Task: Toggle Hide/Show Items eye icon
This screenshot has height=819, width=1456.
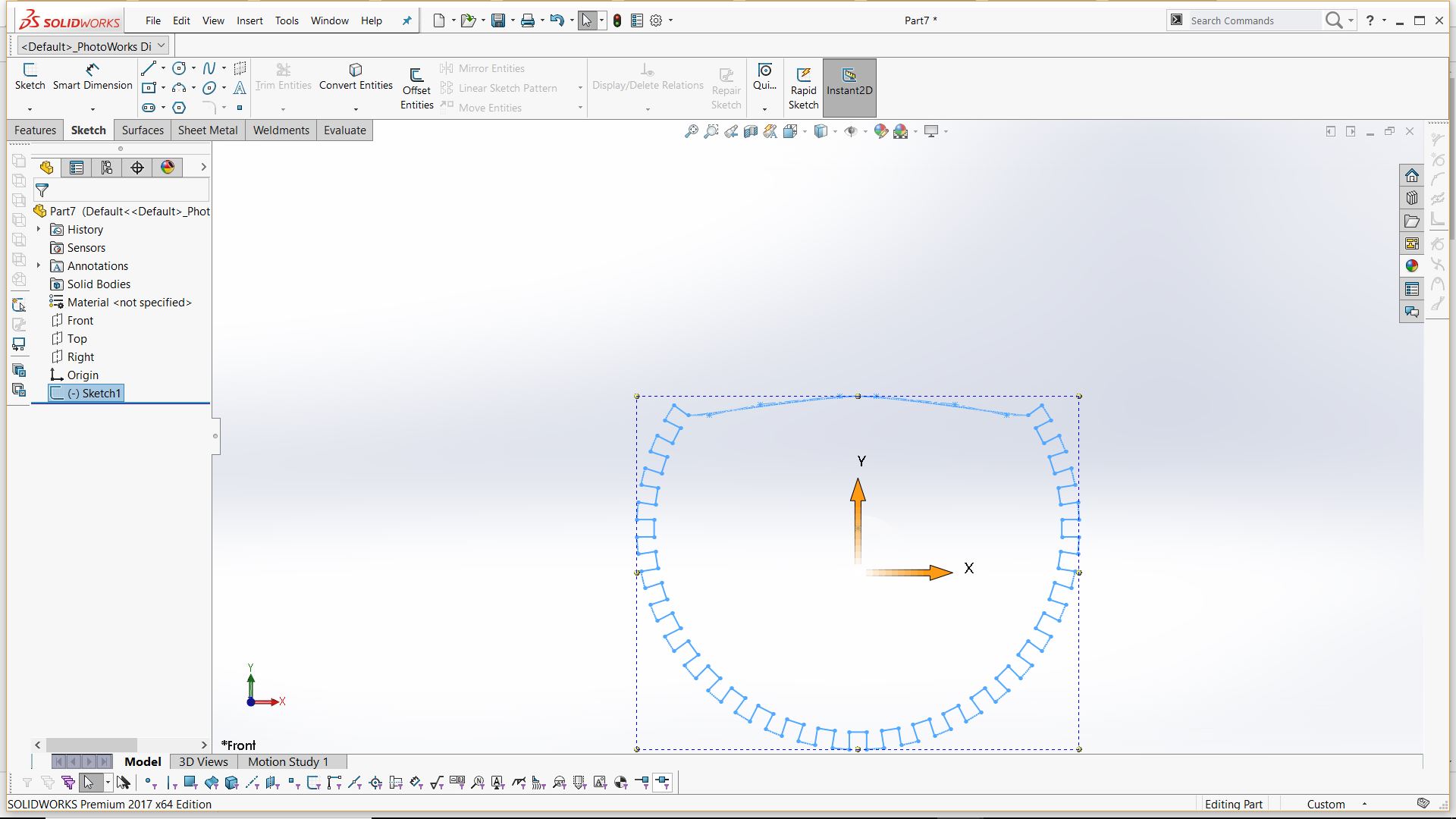Action: click(x=851, y=131)
